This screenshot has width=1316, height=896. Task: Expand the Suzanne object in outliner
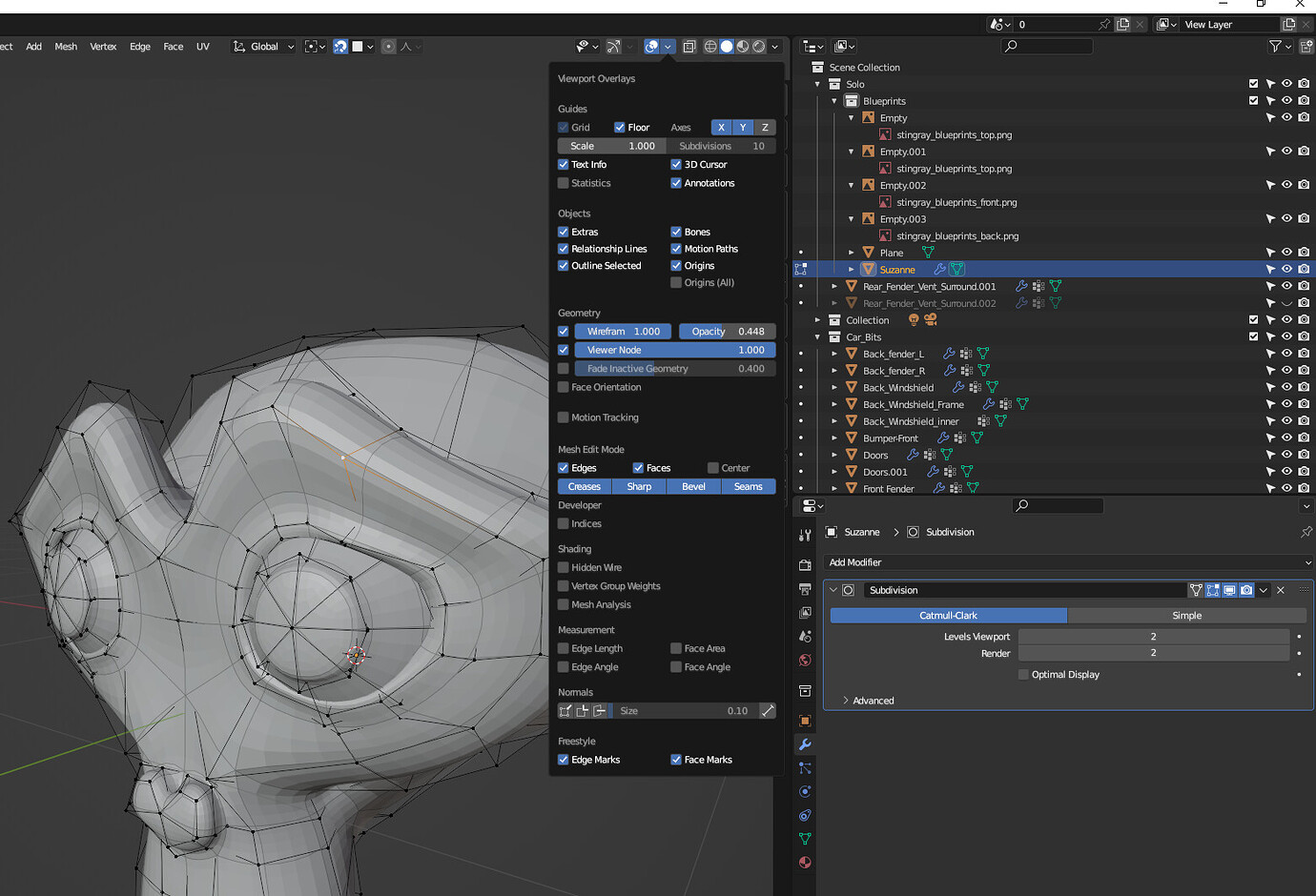click(x=852, y=270)
